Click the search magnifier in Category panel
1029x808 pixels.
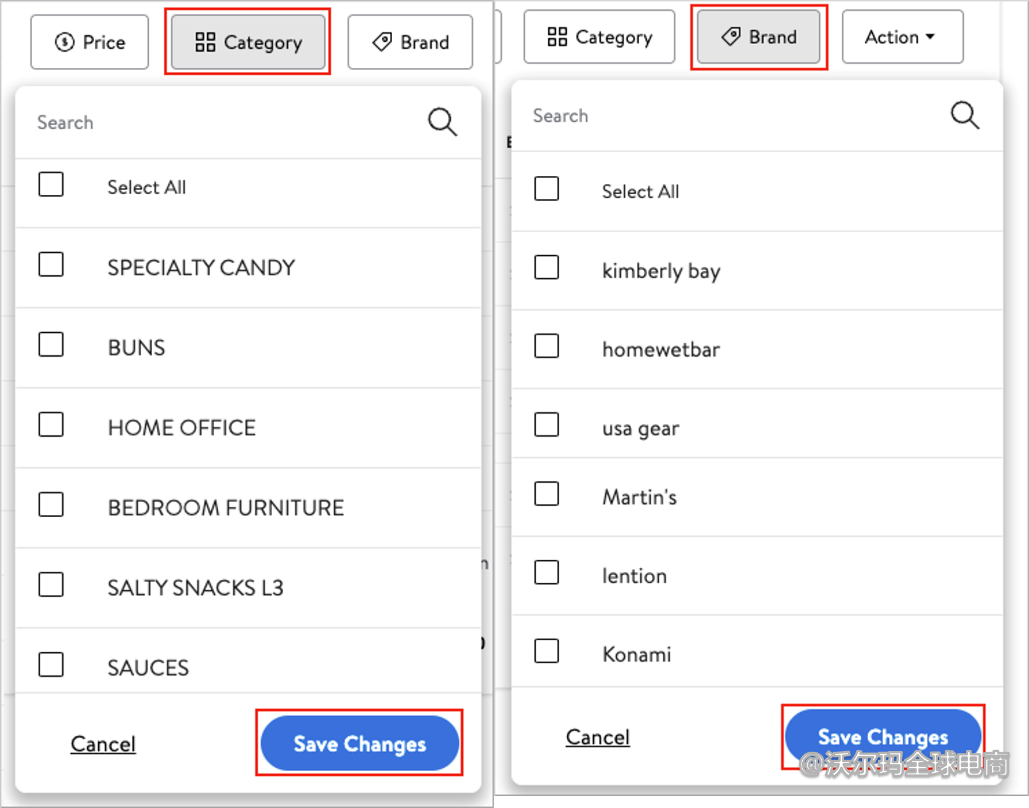coord(442,122)
